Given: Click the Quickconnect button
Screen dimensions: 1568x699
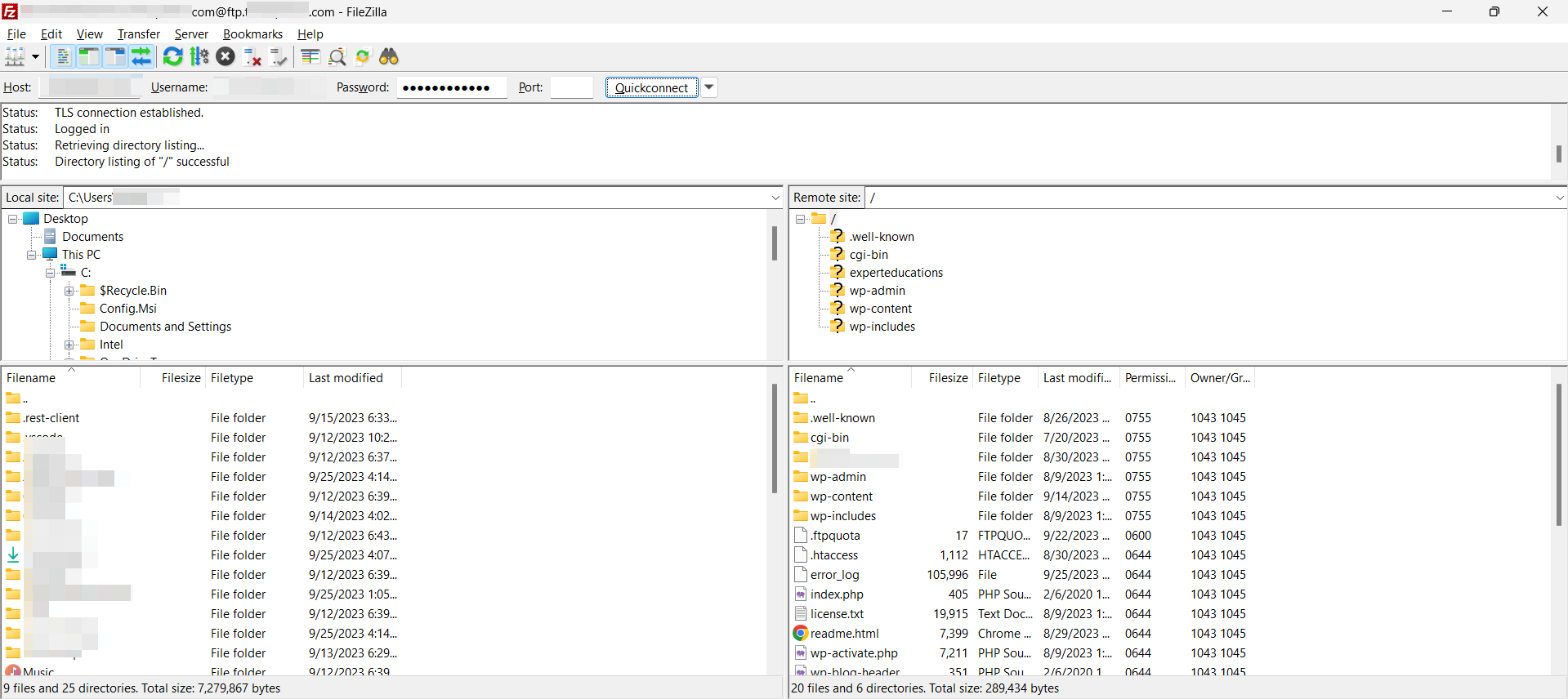Looking at the screenshot, I should pos(651,87).
